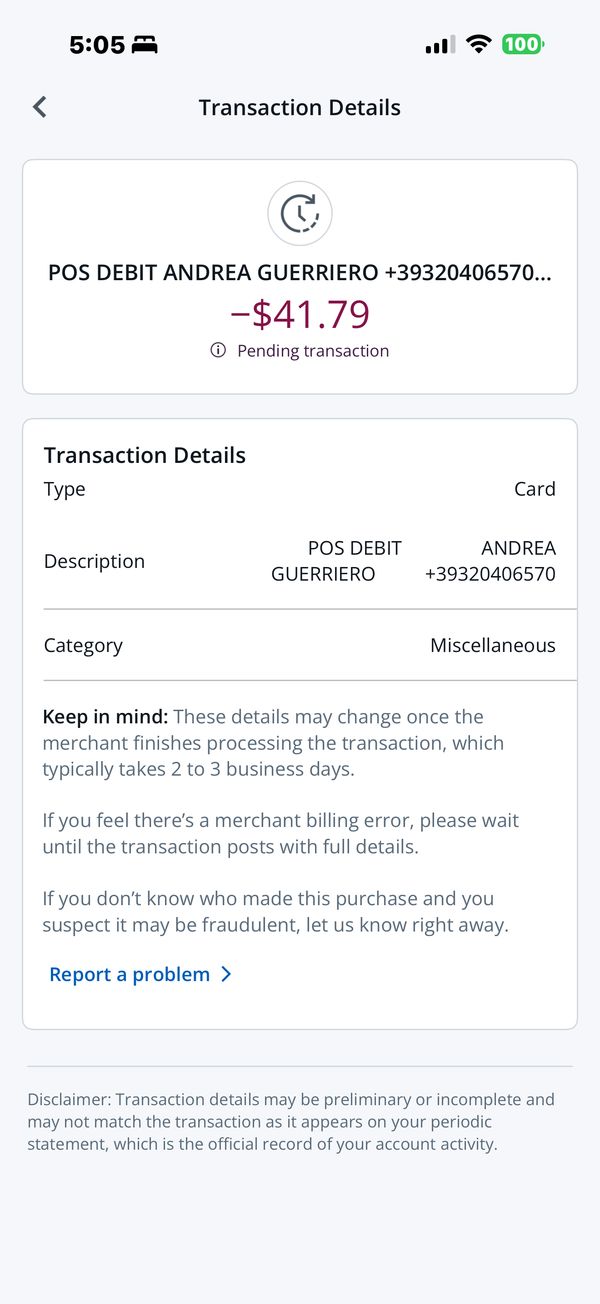Tap the Wi-Fi status icon
Screen dimensions: 600x1304
(479, 45)
